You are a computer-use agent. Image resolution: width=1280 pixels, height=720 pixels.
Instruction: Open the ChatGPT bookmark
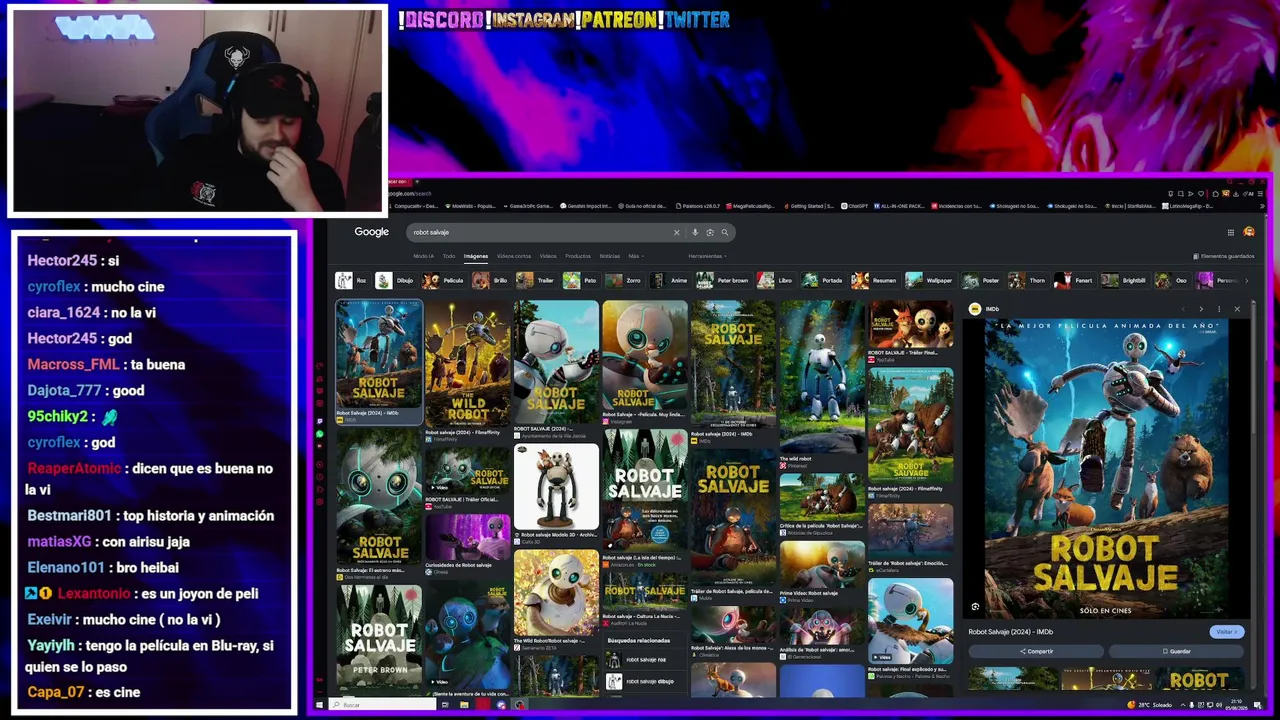point(856,206)
